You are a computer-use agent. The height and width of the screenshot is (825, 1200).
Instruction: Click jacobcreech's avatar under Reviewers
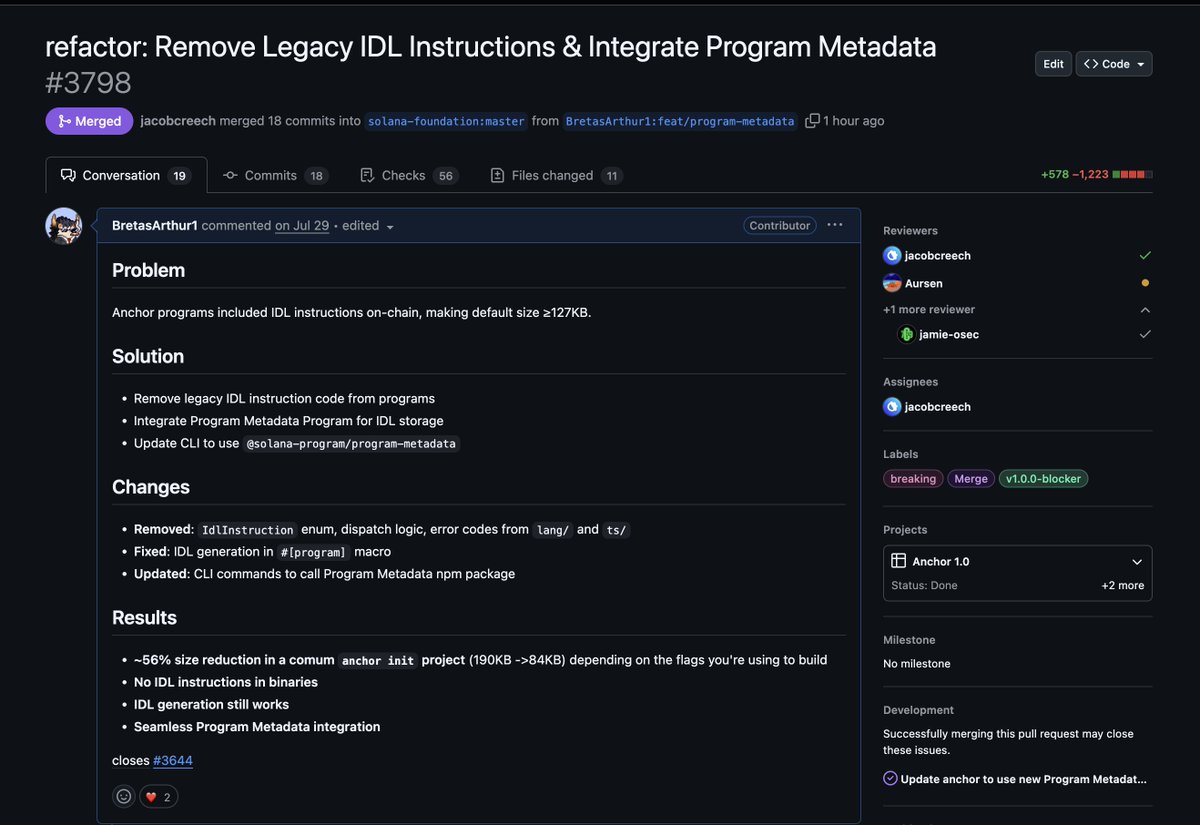(892, 256)
